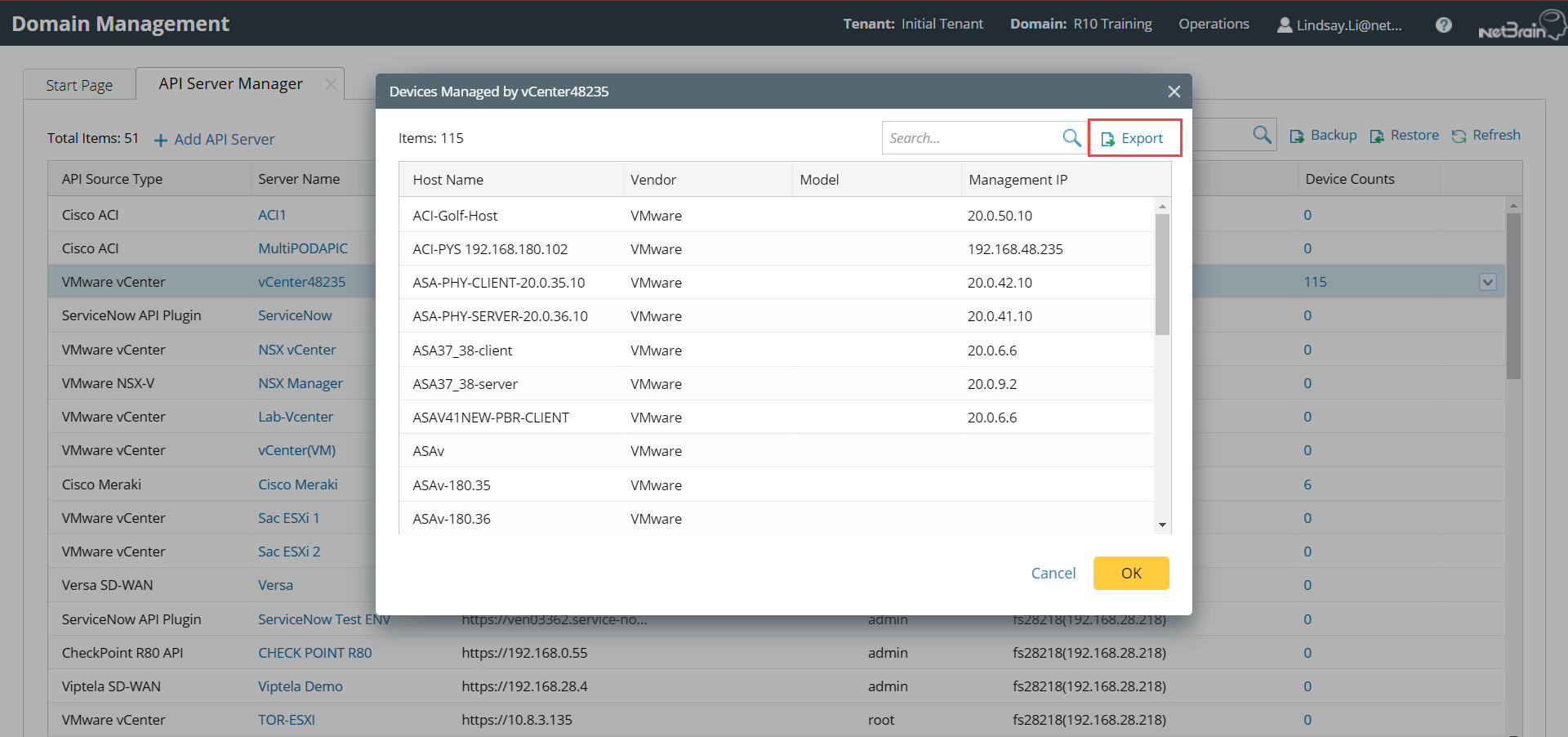Click the magnifier icon in dialog search
Image resolution: width=1568 pixels, height=737 pixels.
(1071, 138)
